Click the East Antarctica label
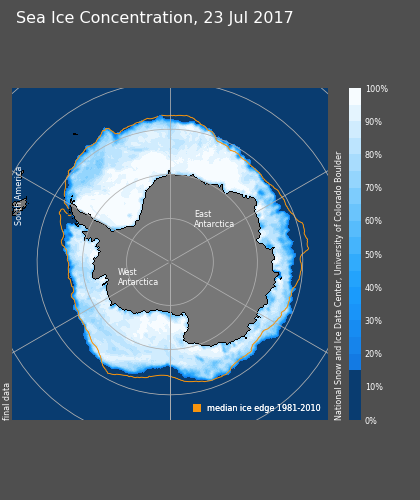Viewport: 420px width, 500px height. point(214,219)
